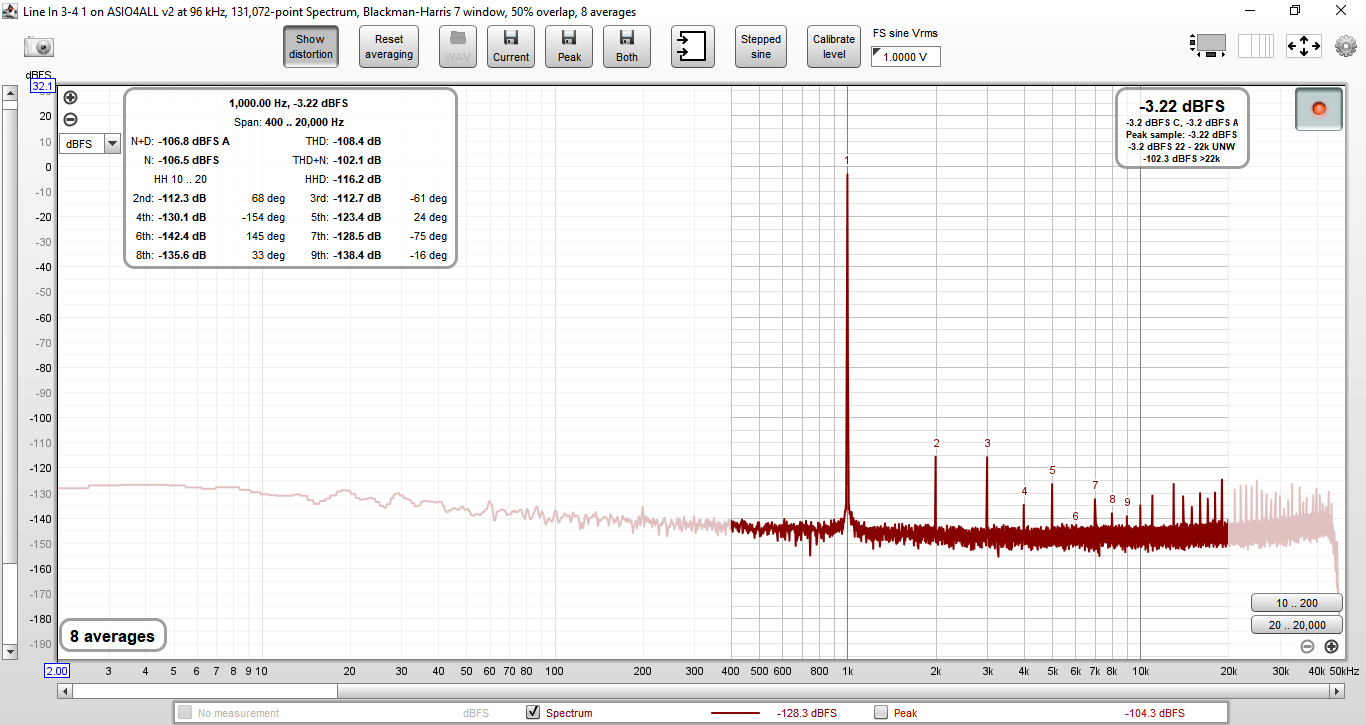This screenshot has width=1366, height=725.
Task: Click the import arrow-into-box icon
Action: tap(693, 46)
